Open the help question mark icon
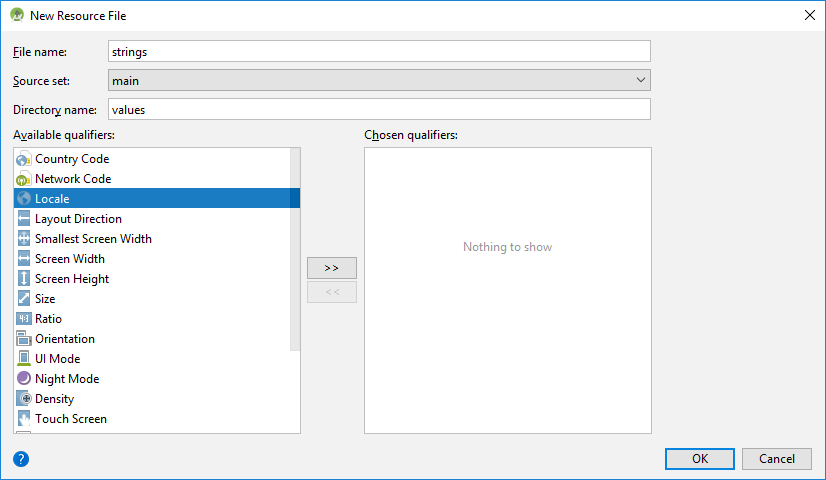The height and width of the screenshot is (480, 826). [x=21, y=459]
